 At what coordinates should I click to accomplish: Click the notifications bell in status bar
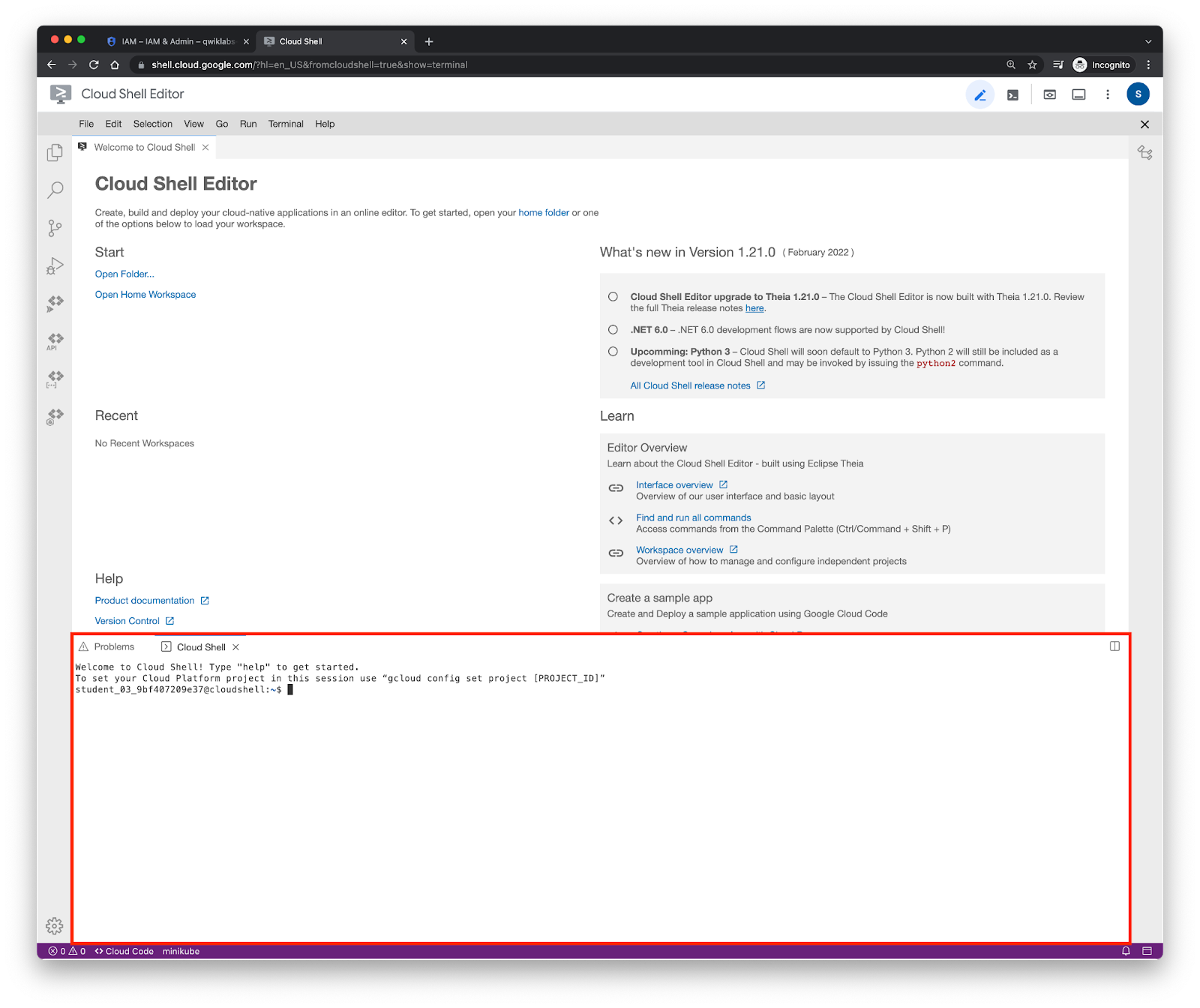click(1126, 951)
